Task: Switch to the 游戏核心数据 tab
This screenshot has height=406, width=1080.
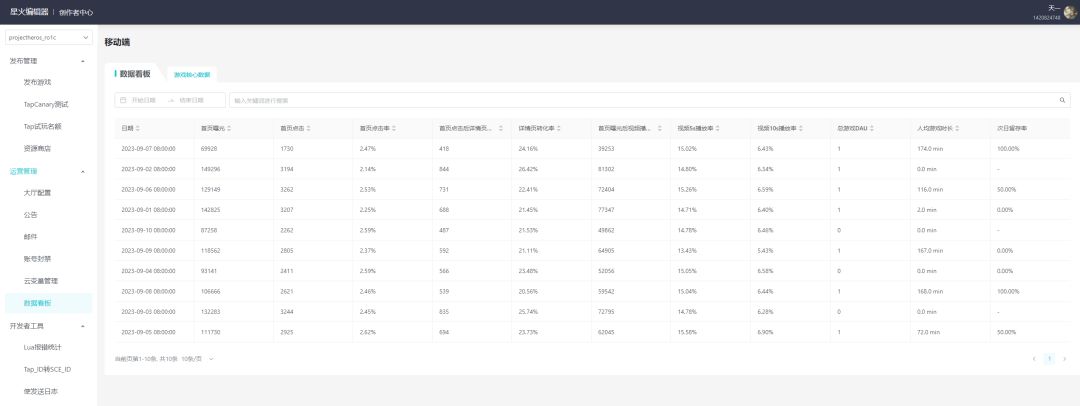Action: (x=192, y=74)
